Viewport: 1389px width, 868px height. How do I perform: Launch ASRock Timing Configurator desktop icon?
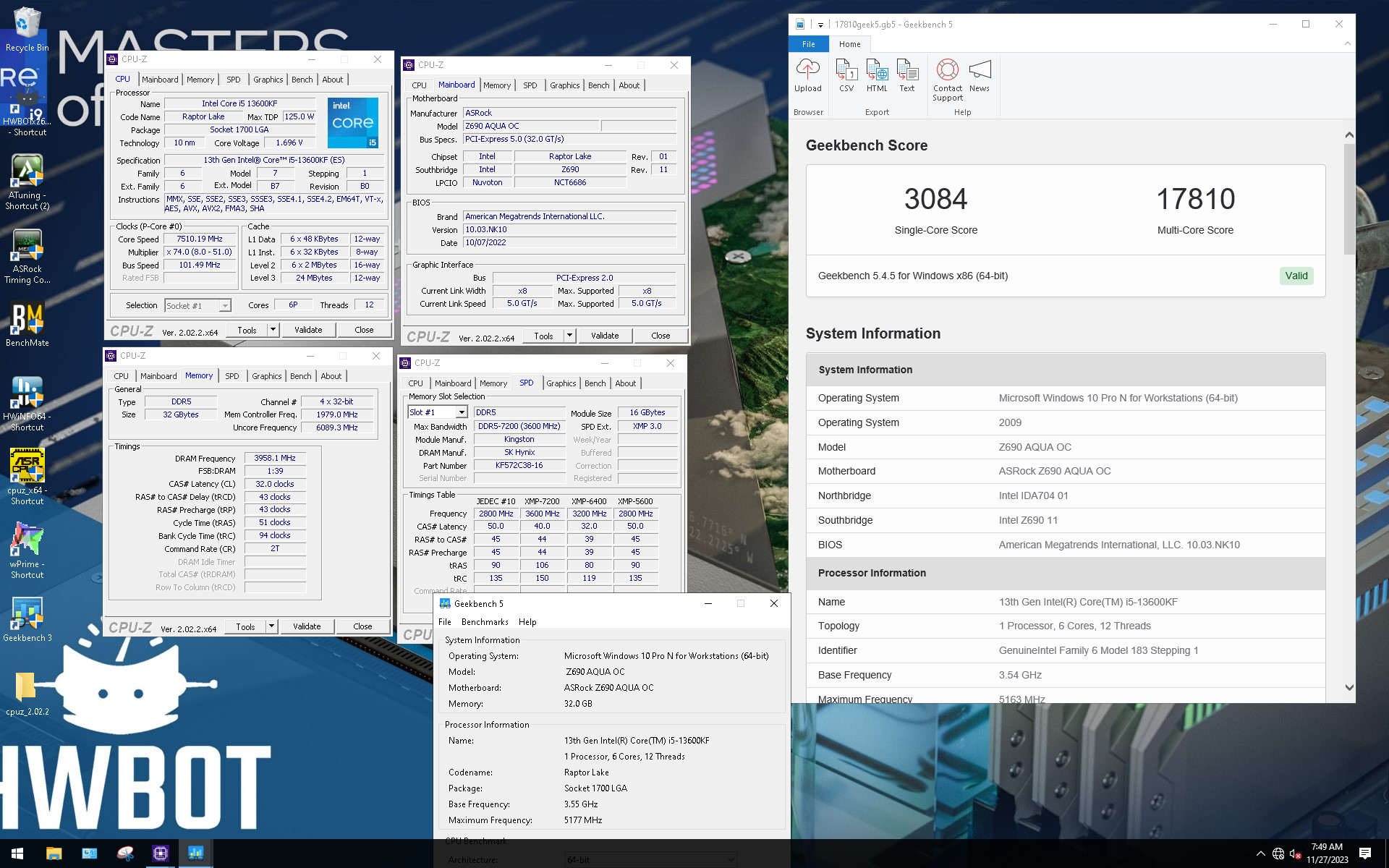pyautogui.click(x=27, y=257)
